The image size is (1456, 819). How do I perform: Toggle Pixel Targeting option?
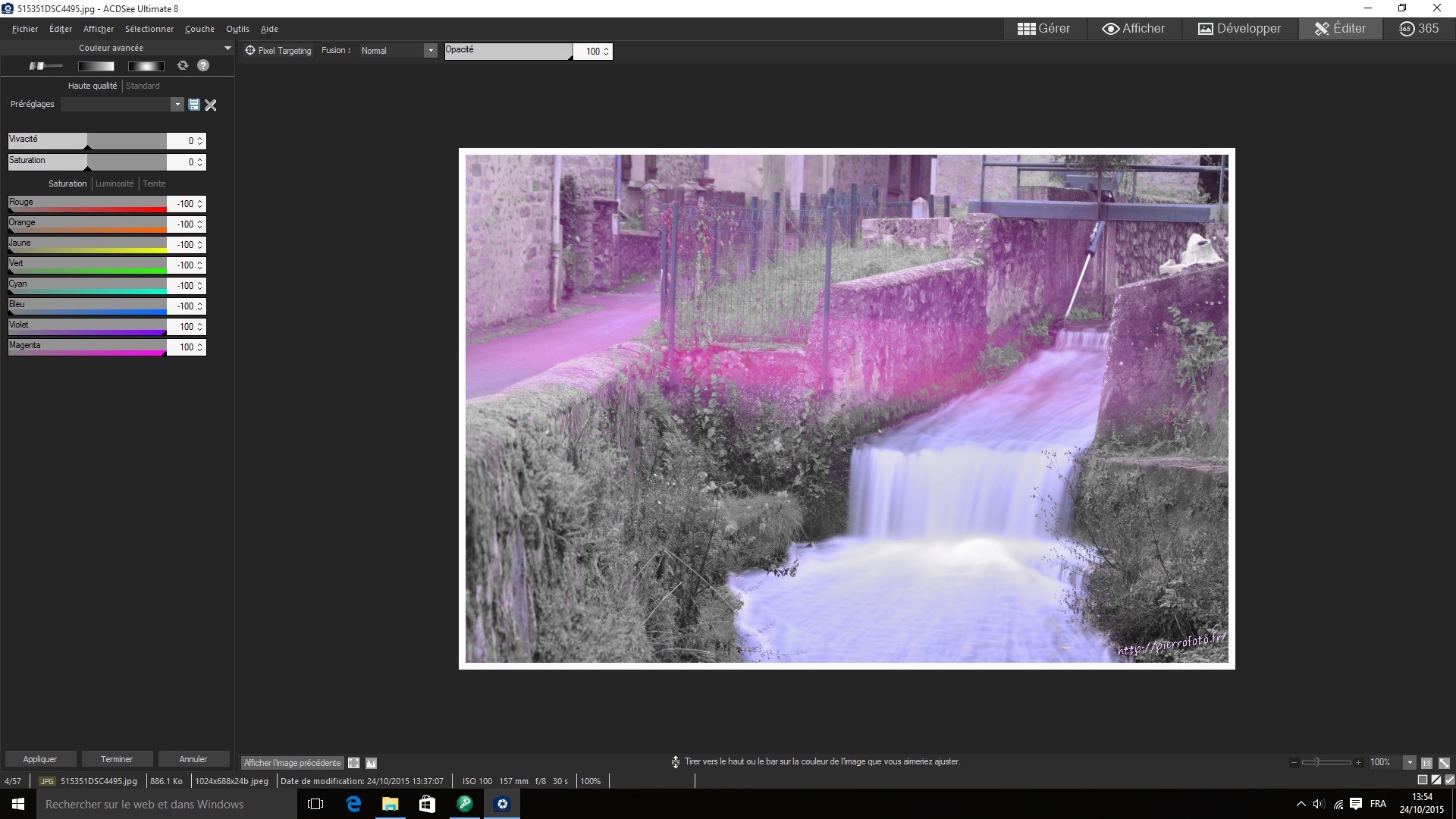[x=278, y=51]
